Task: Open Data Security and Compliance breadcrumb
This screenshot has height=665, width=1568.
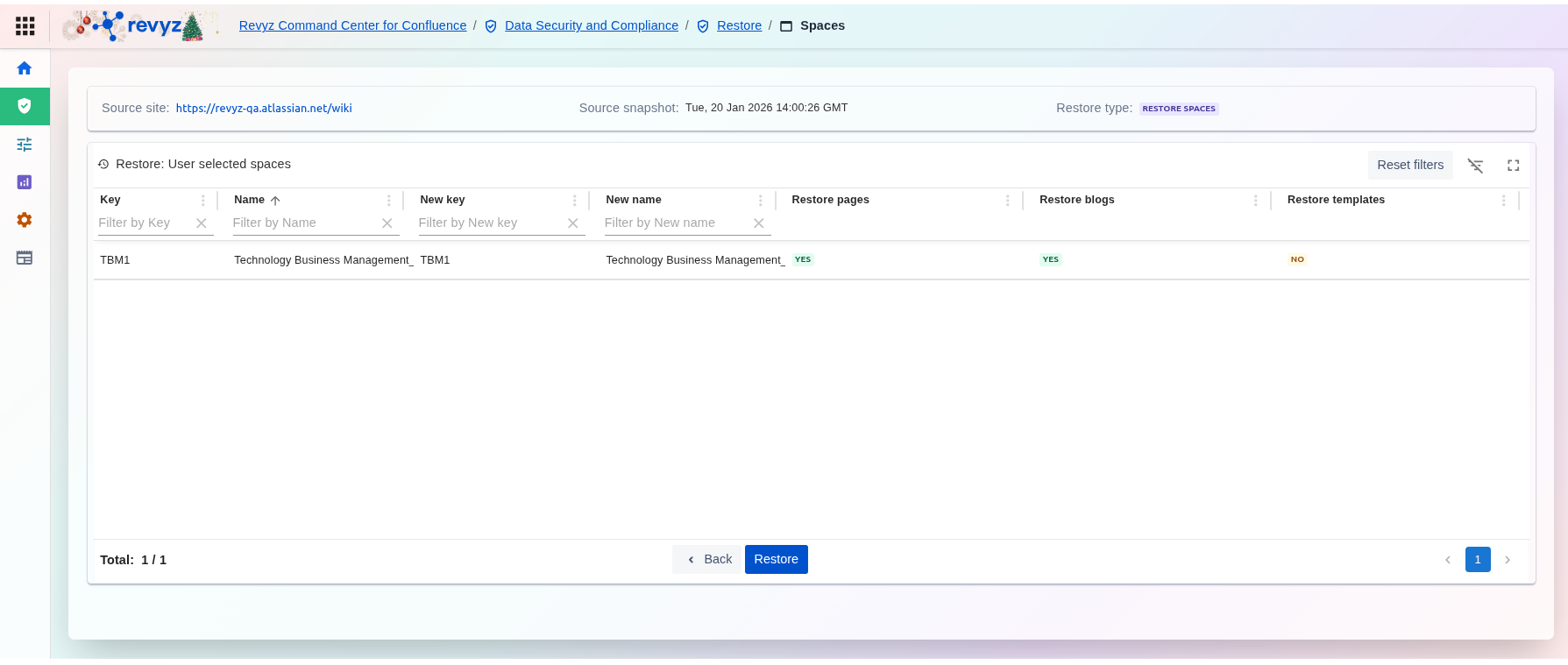Action: [x=591, y=25]
